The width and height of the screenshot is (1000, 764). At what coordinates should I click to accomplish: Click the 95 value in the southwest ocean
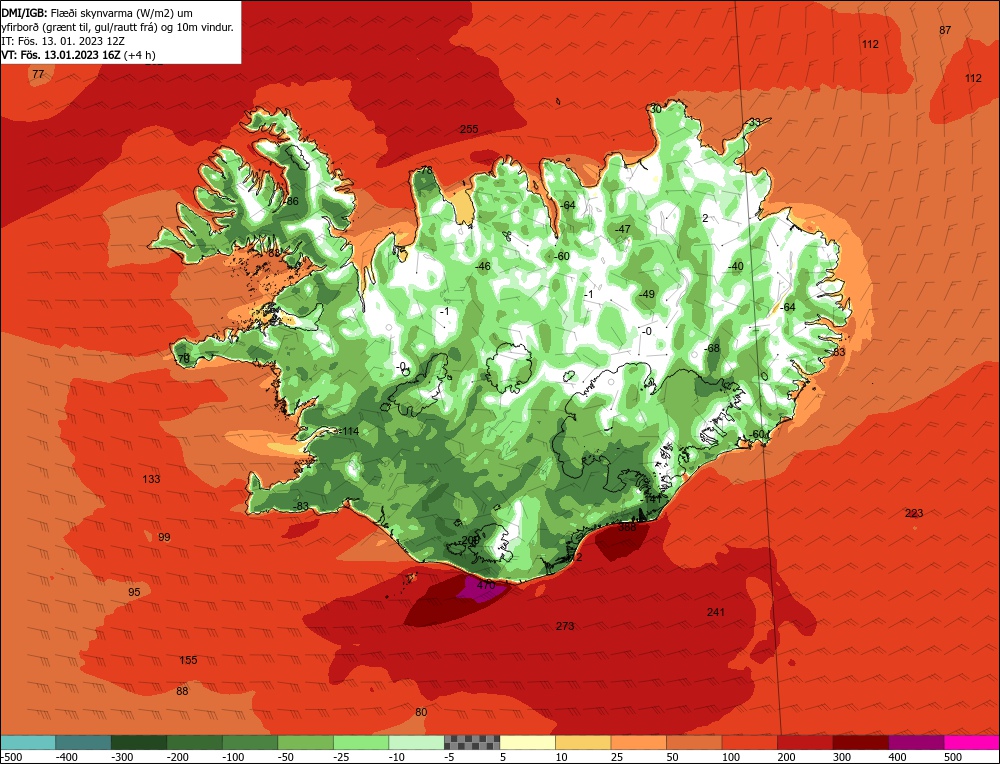[134, 592]
